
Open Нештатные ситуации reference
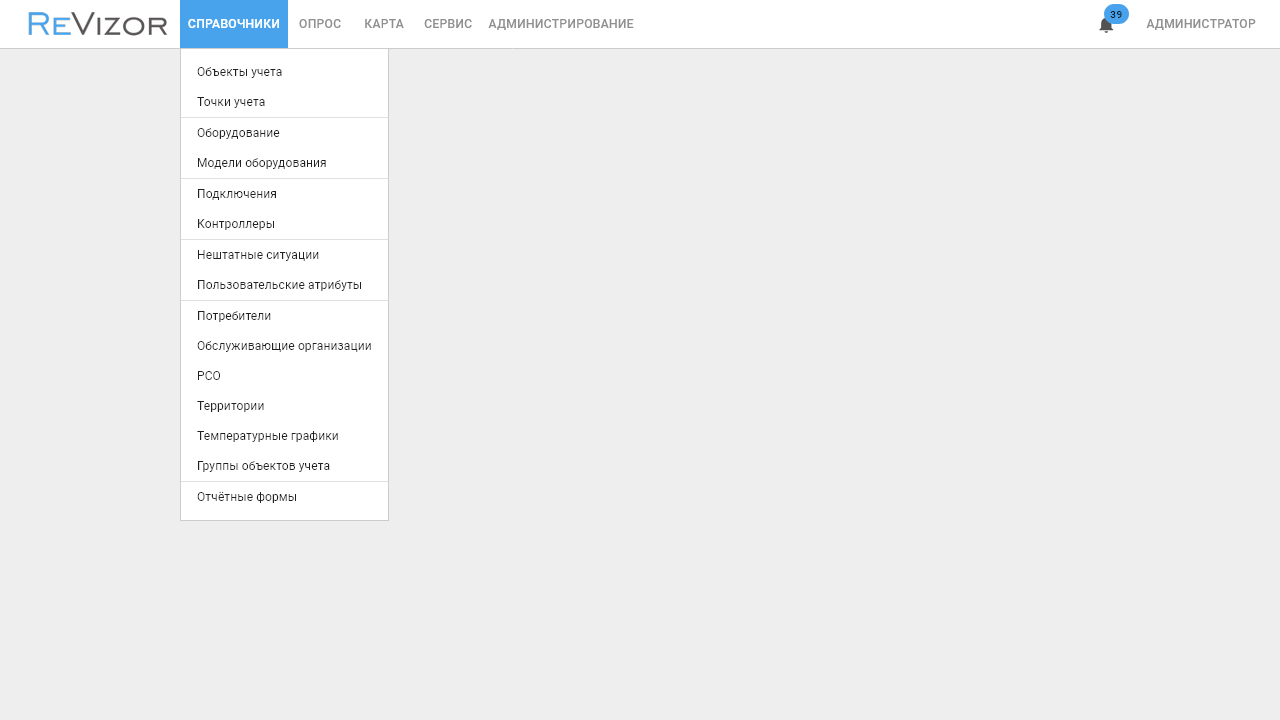284,255
